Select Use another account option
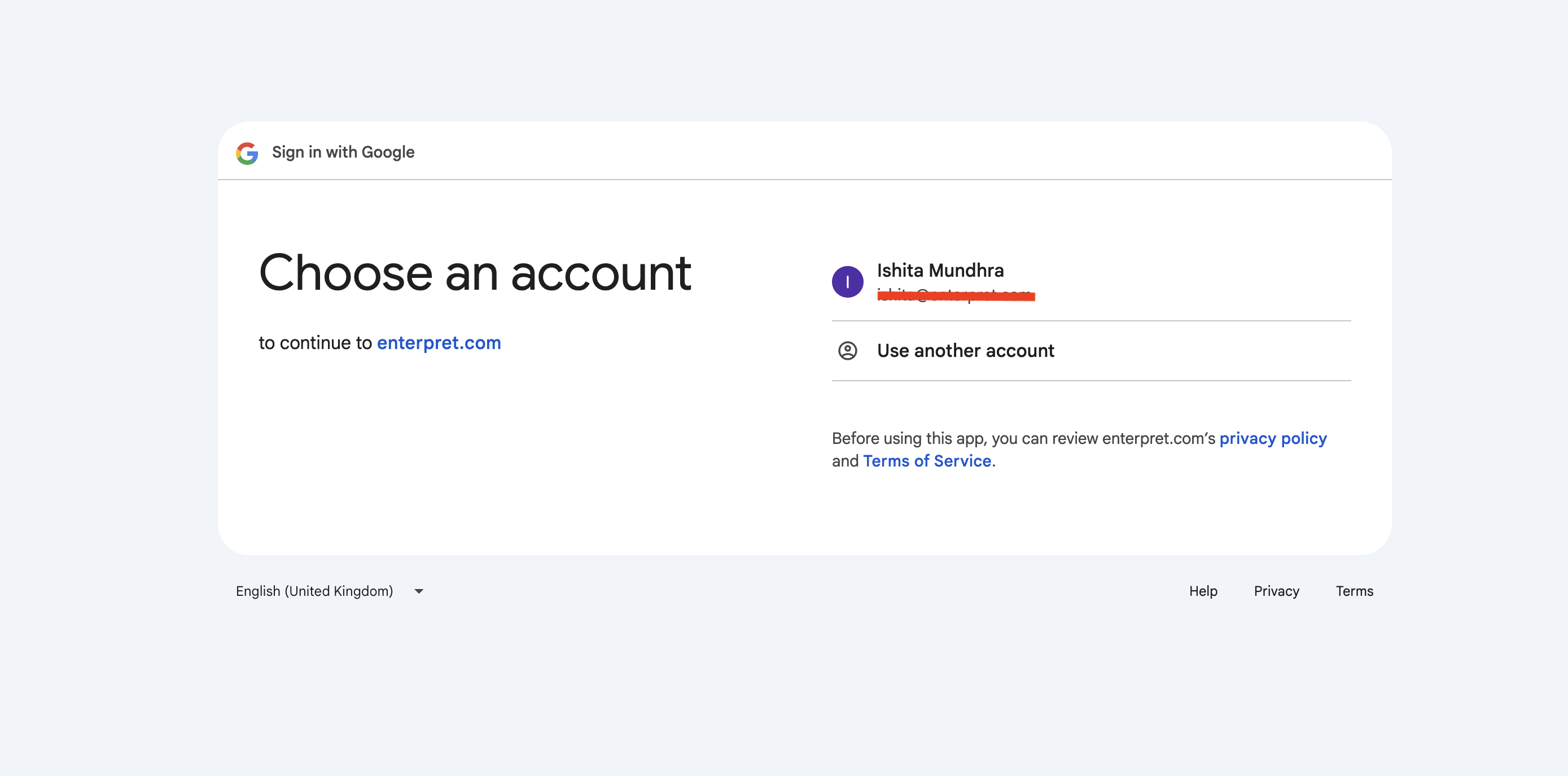The image size is (1568, 776). (1091, 351)
